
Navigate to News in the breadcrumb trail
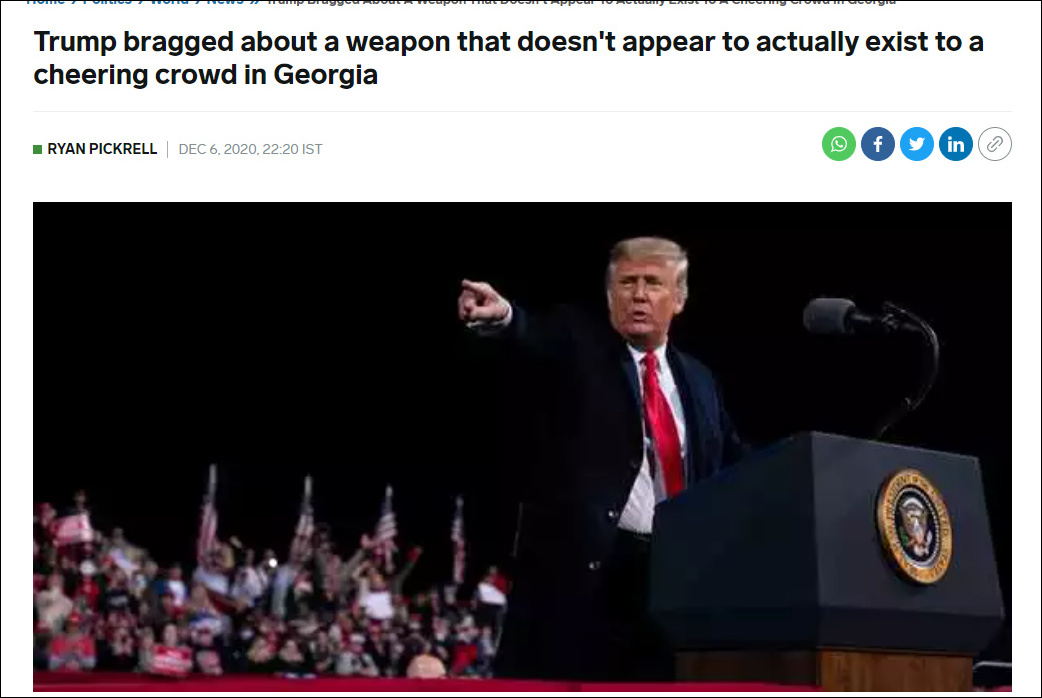tap(225, 2)
